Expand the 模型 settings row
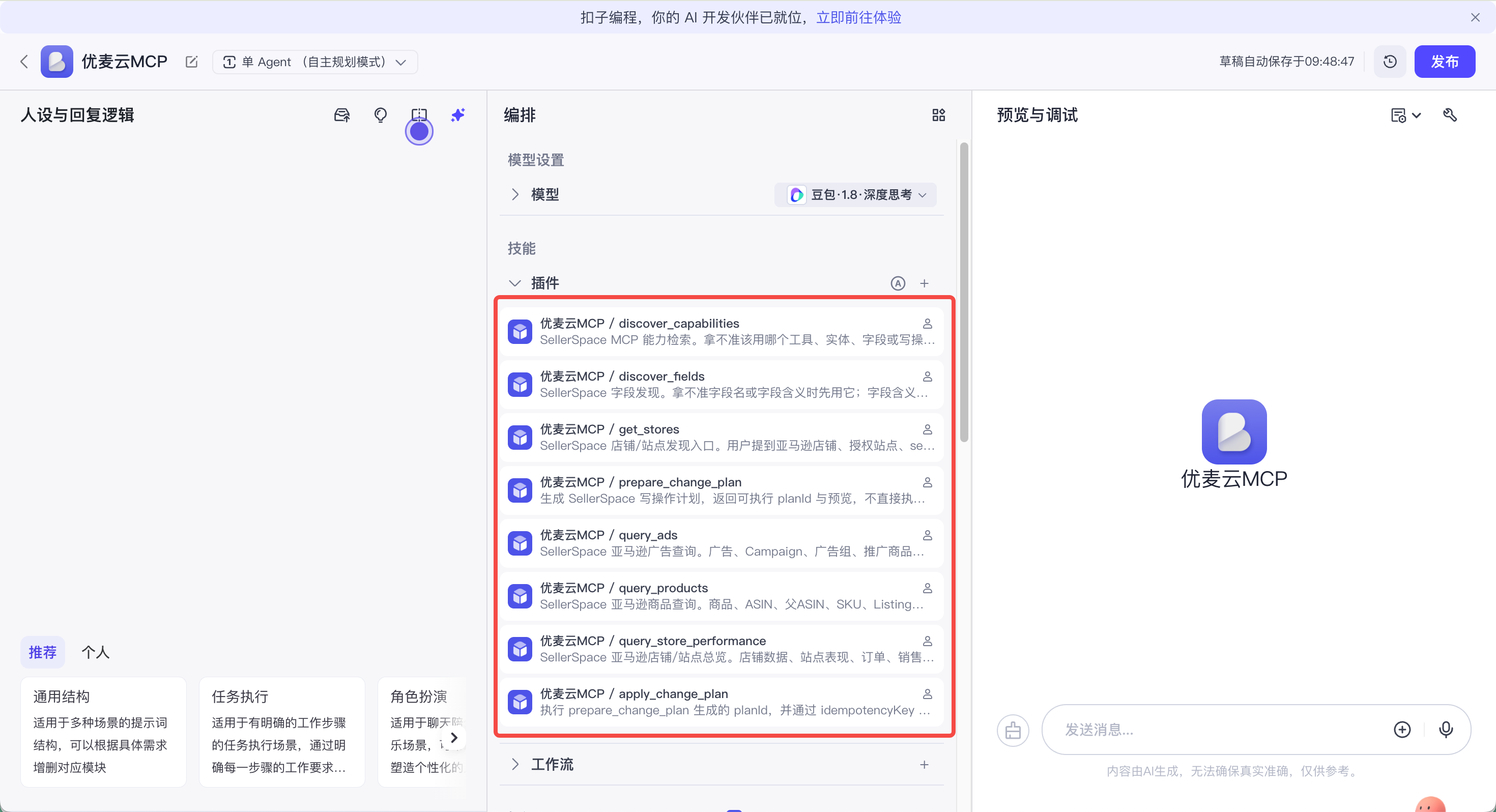 [514, 194]
